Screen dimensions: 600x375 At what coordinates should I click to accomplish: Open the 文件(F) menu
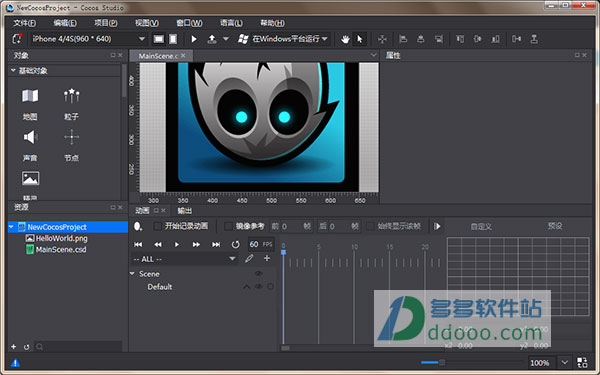pyautogui.click(x=25, y=23)
